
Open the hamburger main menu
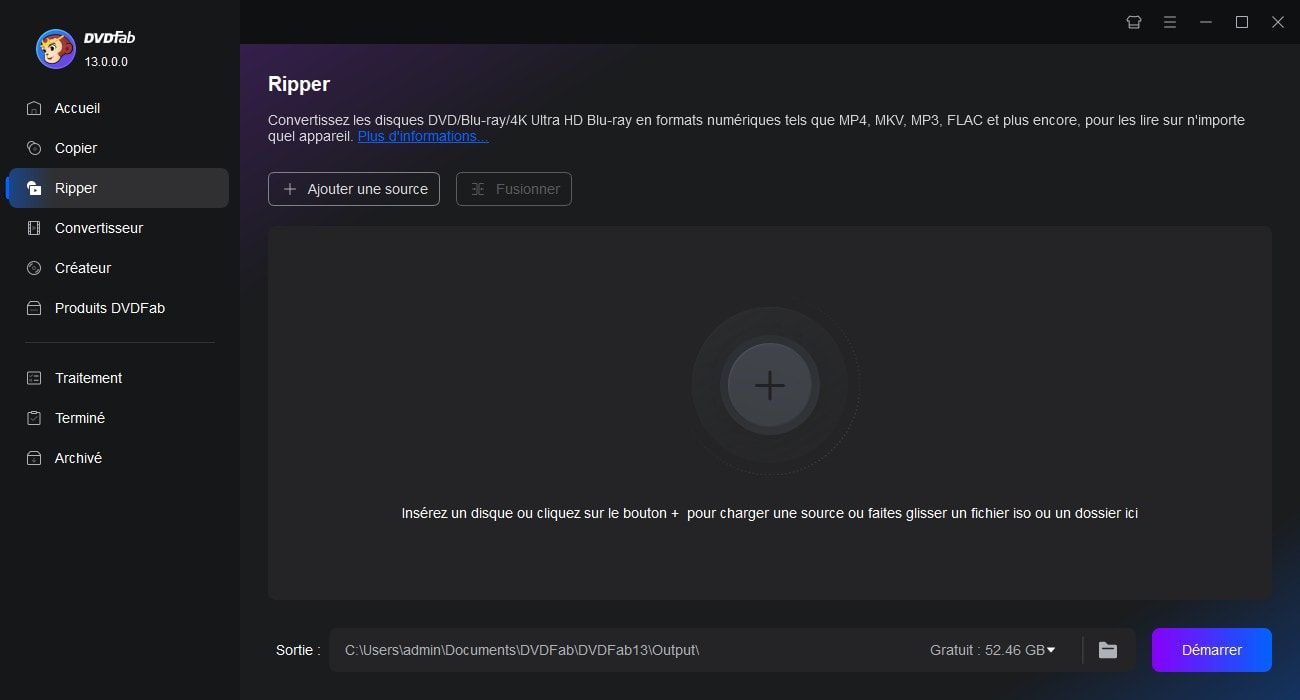(1170, 22)
